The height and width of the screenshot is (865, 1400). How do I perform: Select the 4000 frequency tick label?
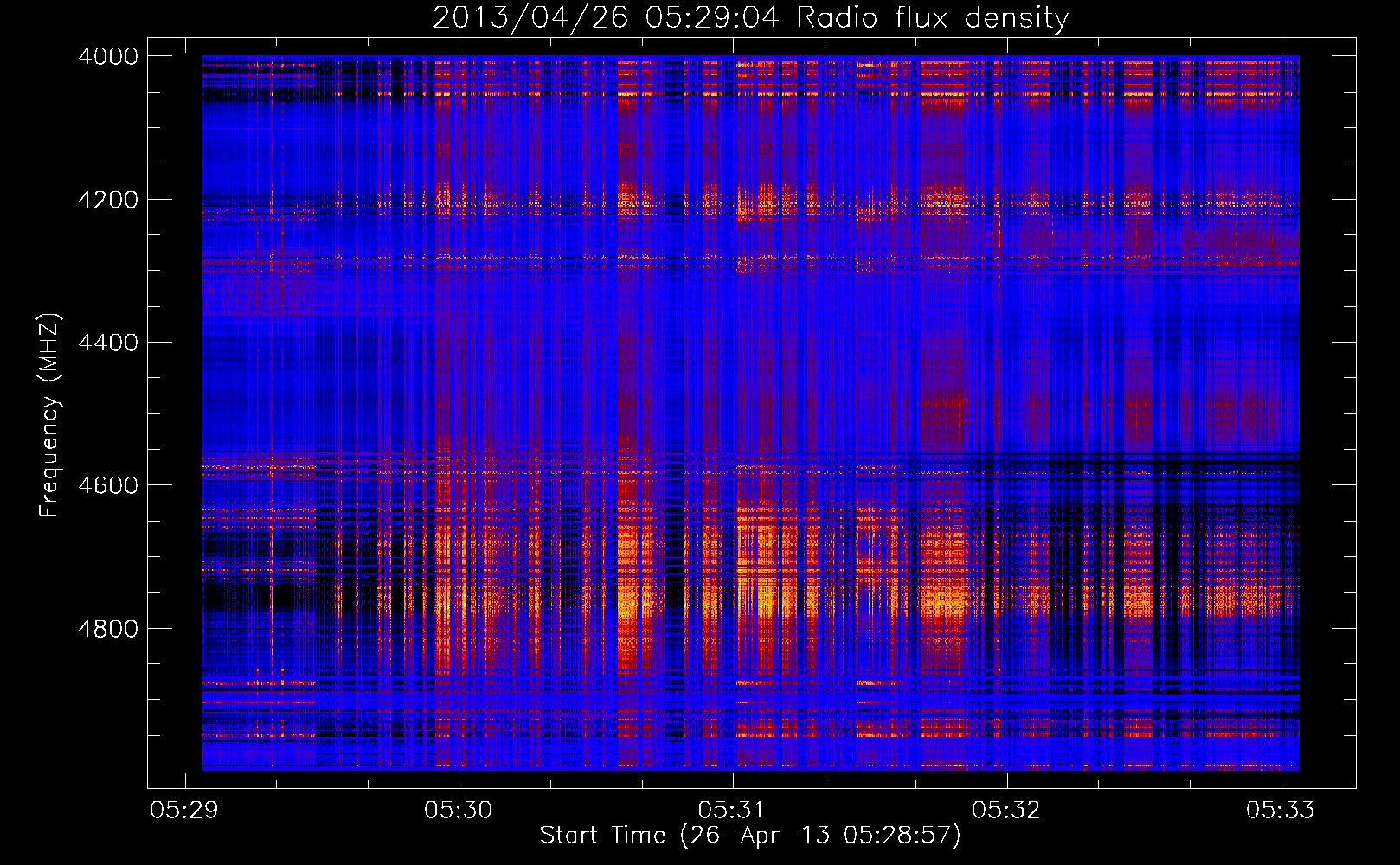pyautogui.click(x=108, y=56)
